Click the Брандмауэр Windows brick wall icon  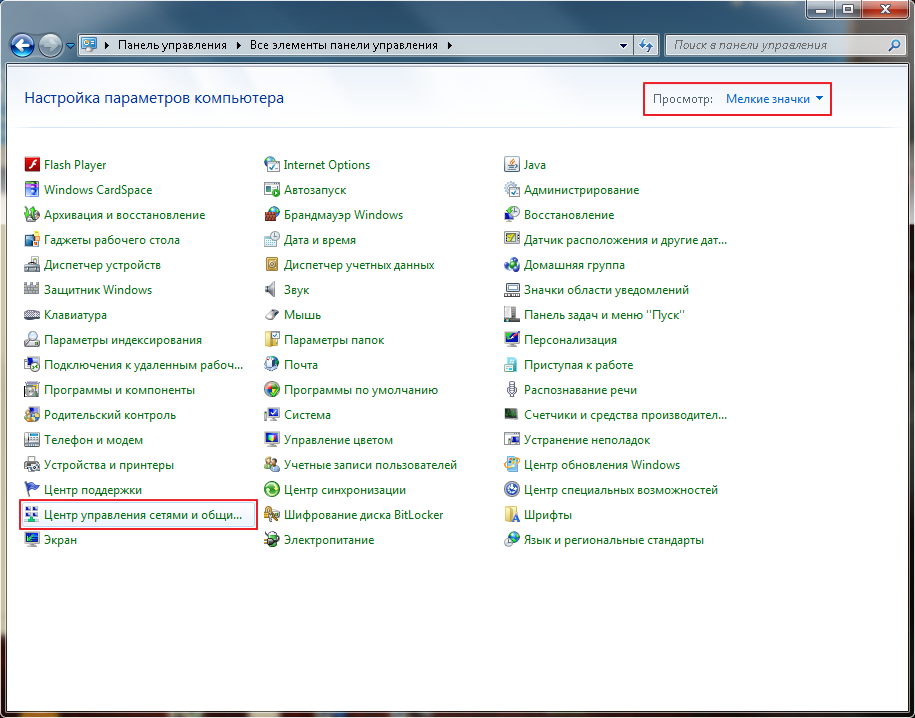(272, 215)
